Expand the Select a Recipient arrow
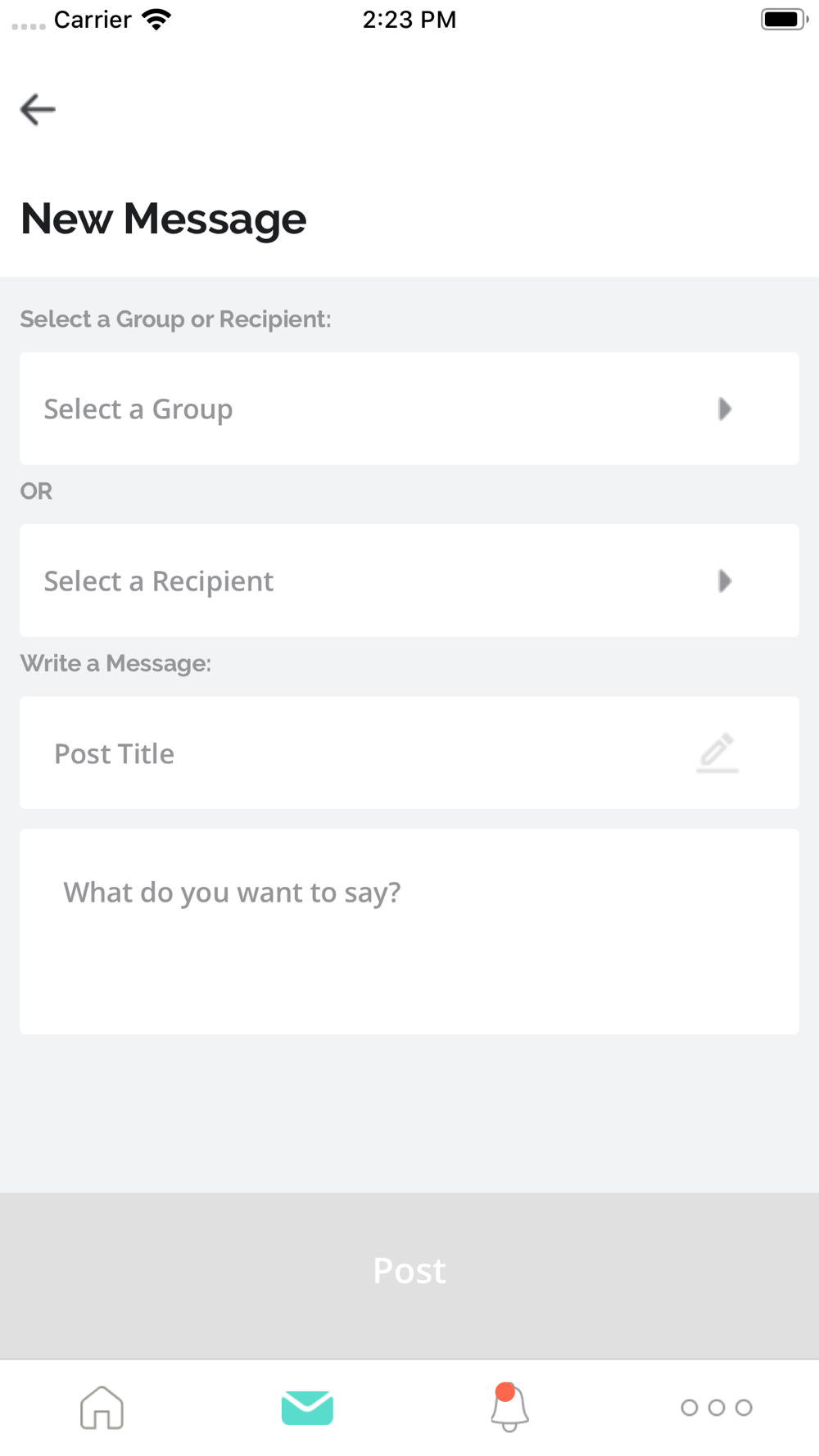 tap(725, 581)
